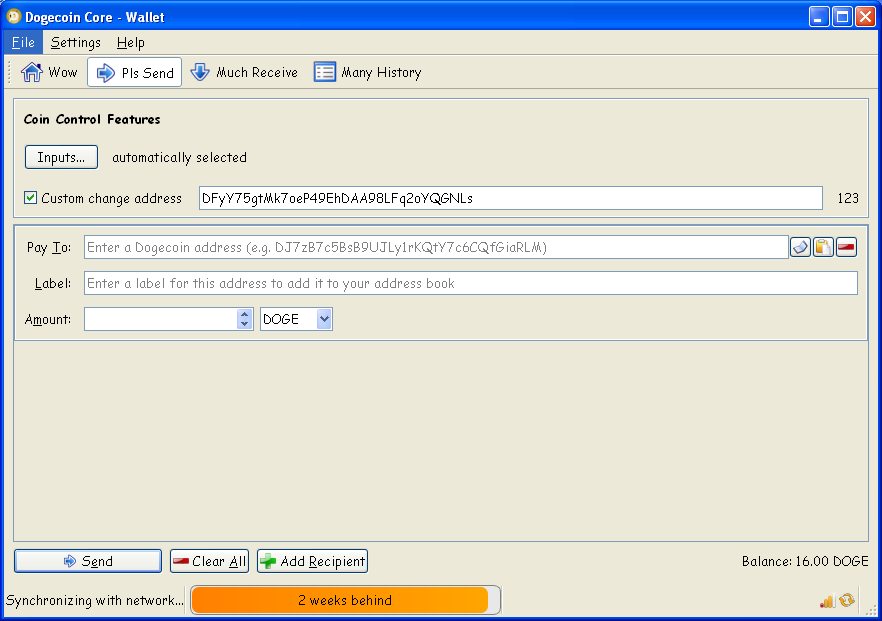Click the custom change address field
882x621 pixels.
pos(510,198)
